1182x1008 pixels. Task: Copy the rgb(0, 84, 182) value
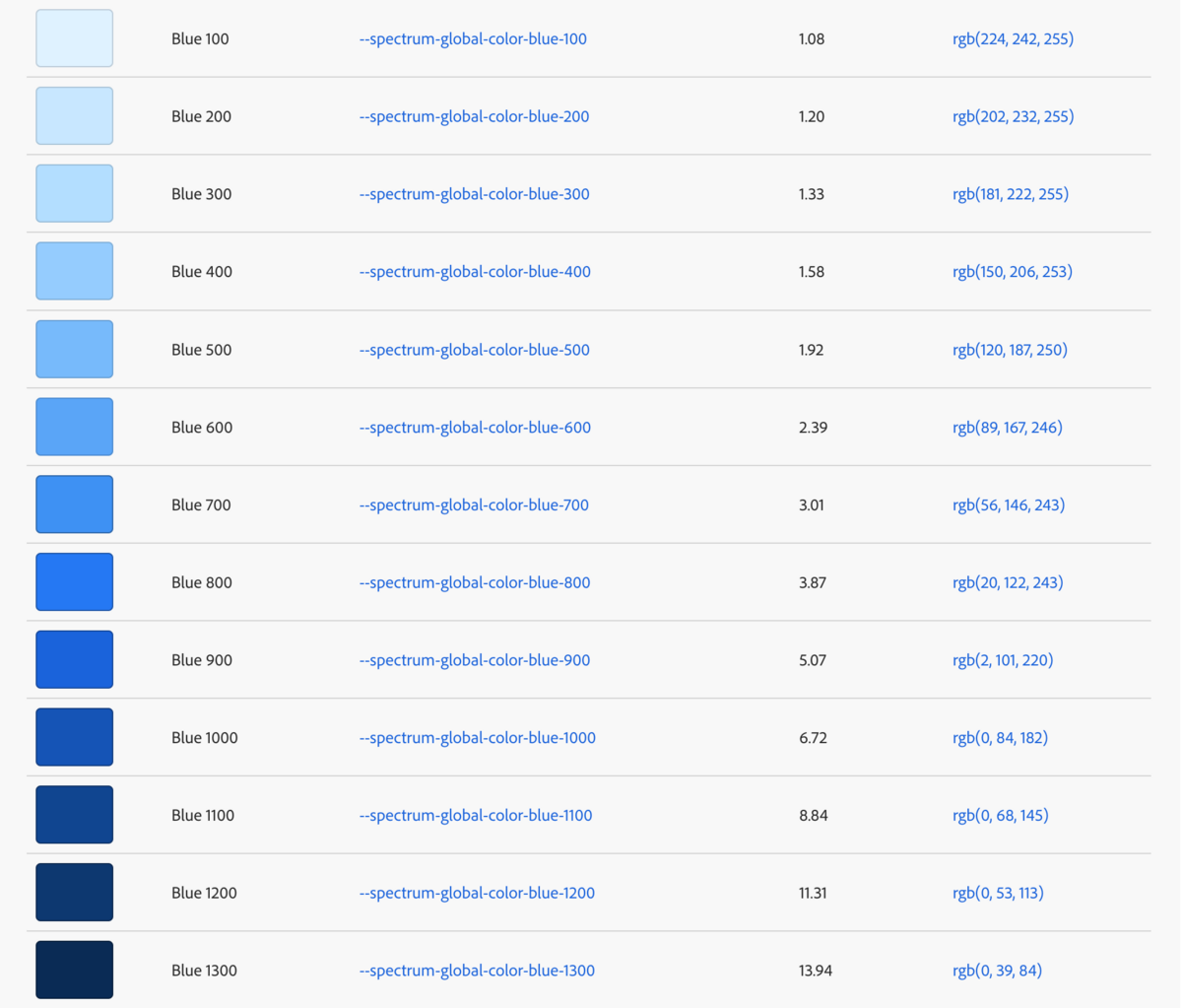coord(1000,738)
